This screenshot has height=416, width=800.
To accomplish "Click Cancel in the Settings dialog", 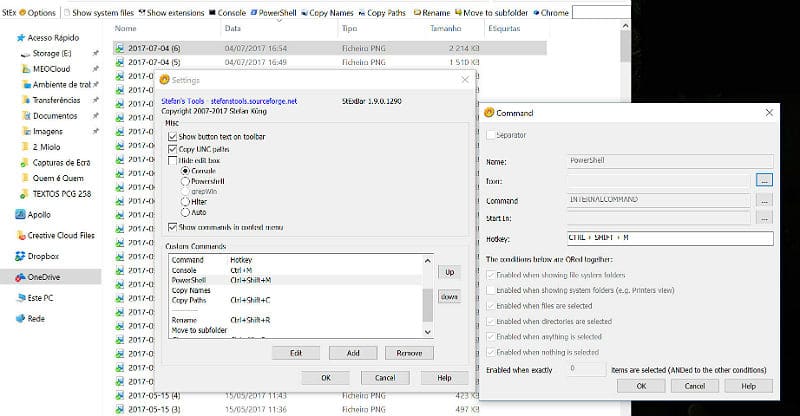I will pyautogui.click(x=385, y=378).
